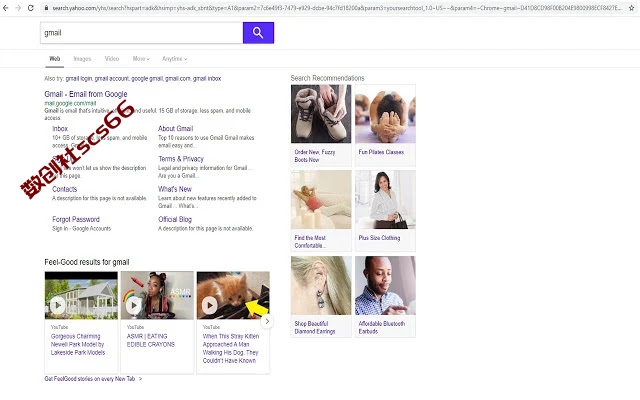The image size is (640, 400).
Task: Try the google gmail suggestion
Action: point(147,78)
